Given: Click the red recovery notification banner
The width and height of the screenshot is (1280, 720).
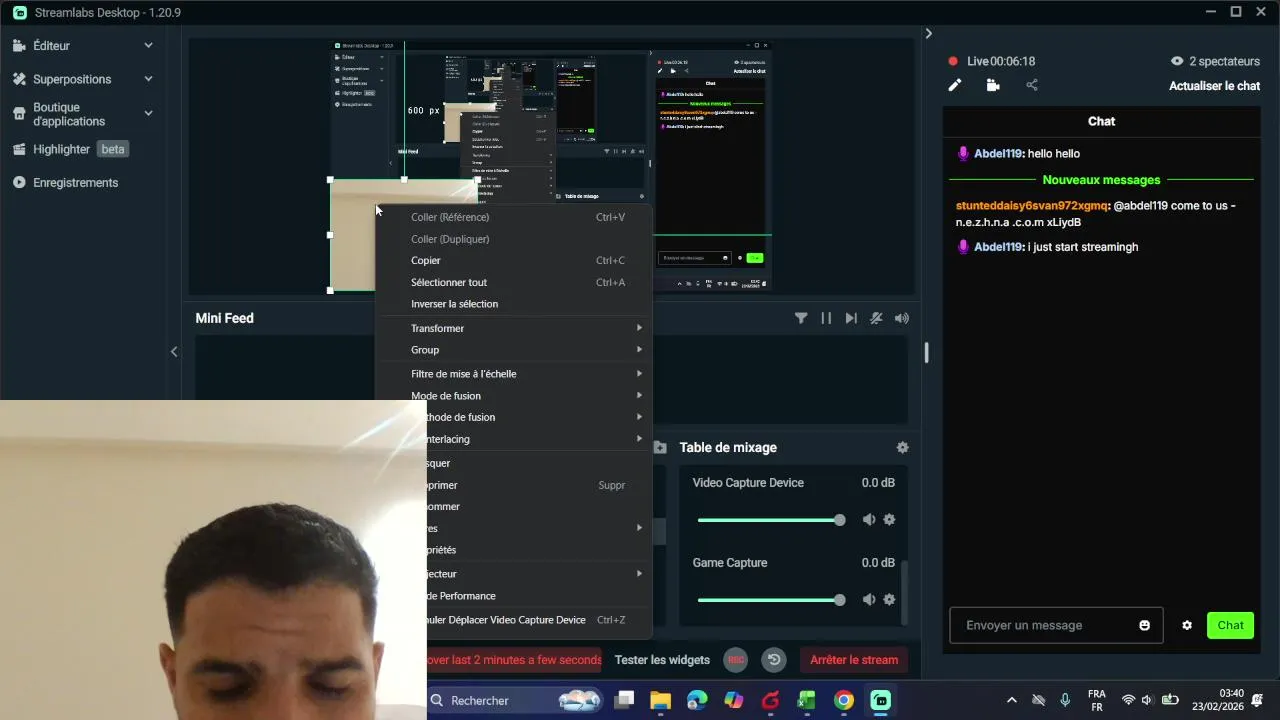Looking at the screenshot, I should click(x=514, y=660).
